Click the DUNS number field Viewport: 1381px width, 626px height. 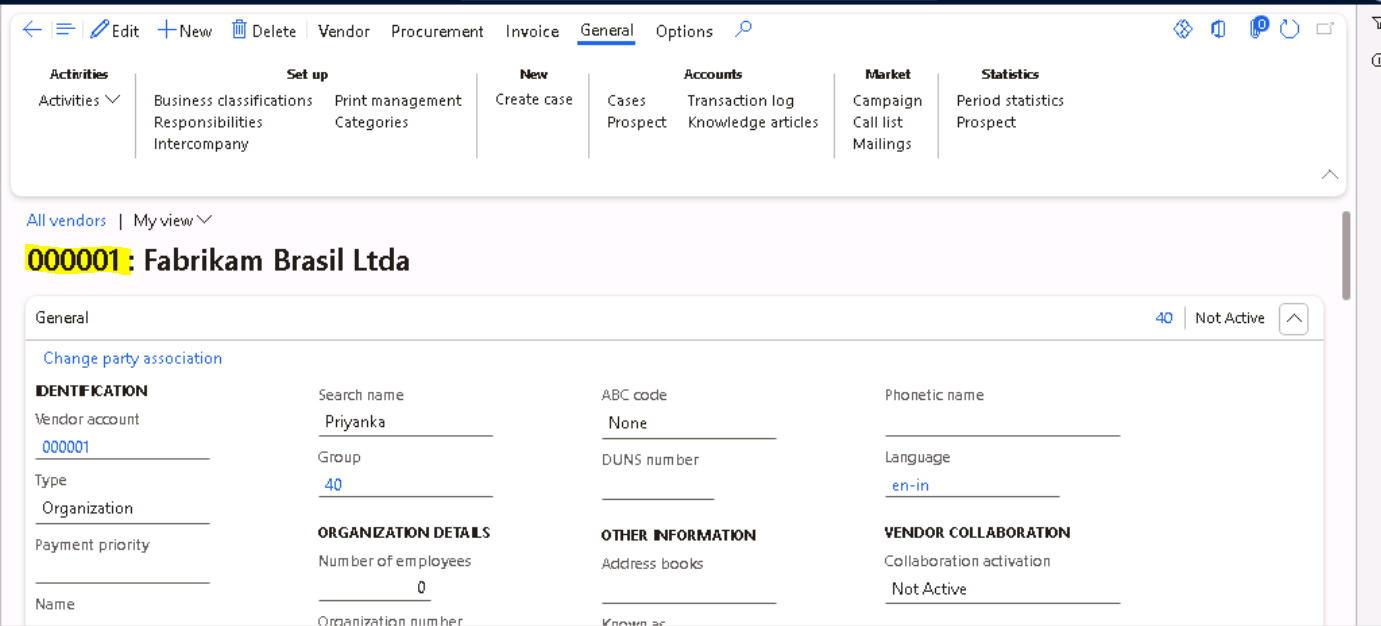click(657, 487)
